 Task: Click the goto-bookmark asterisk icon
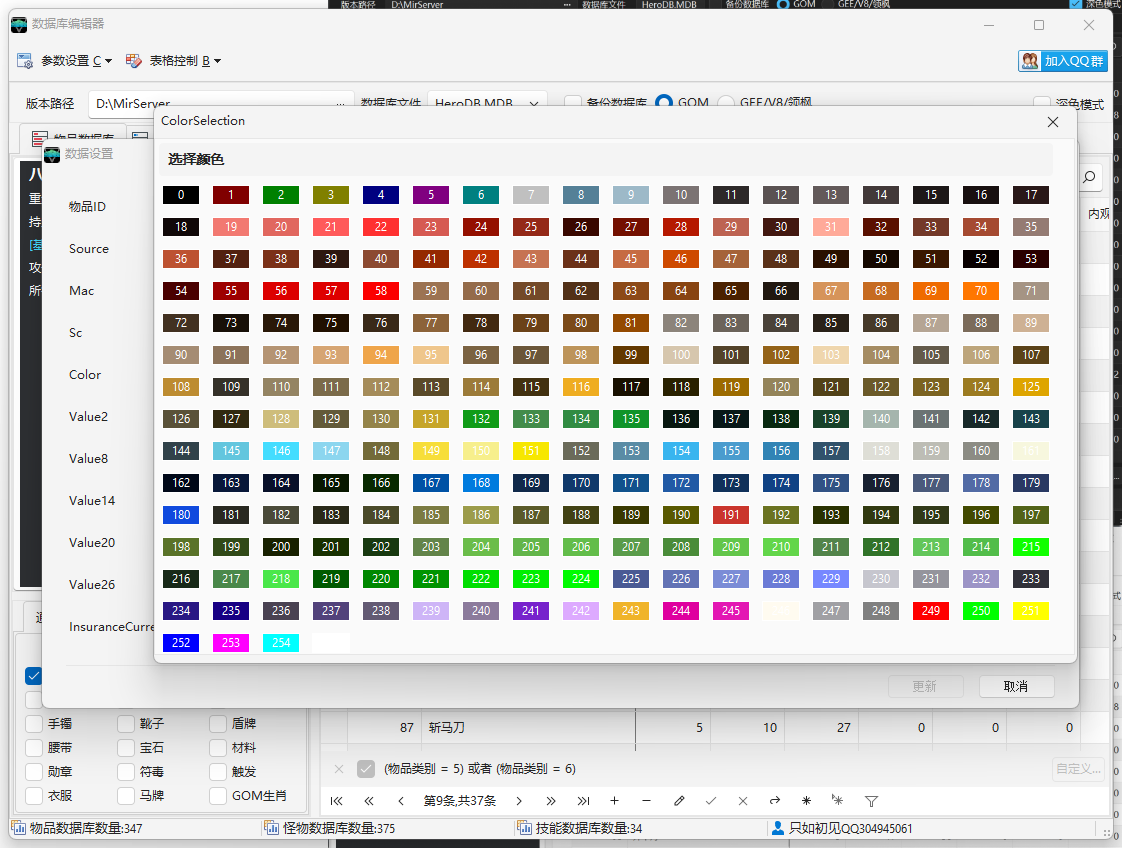click(x=838, y=801)
